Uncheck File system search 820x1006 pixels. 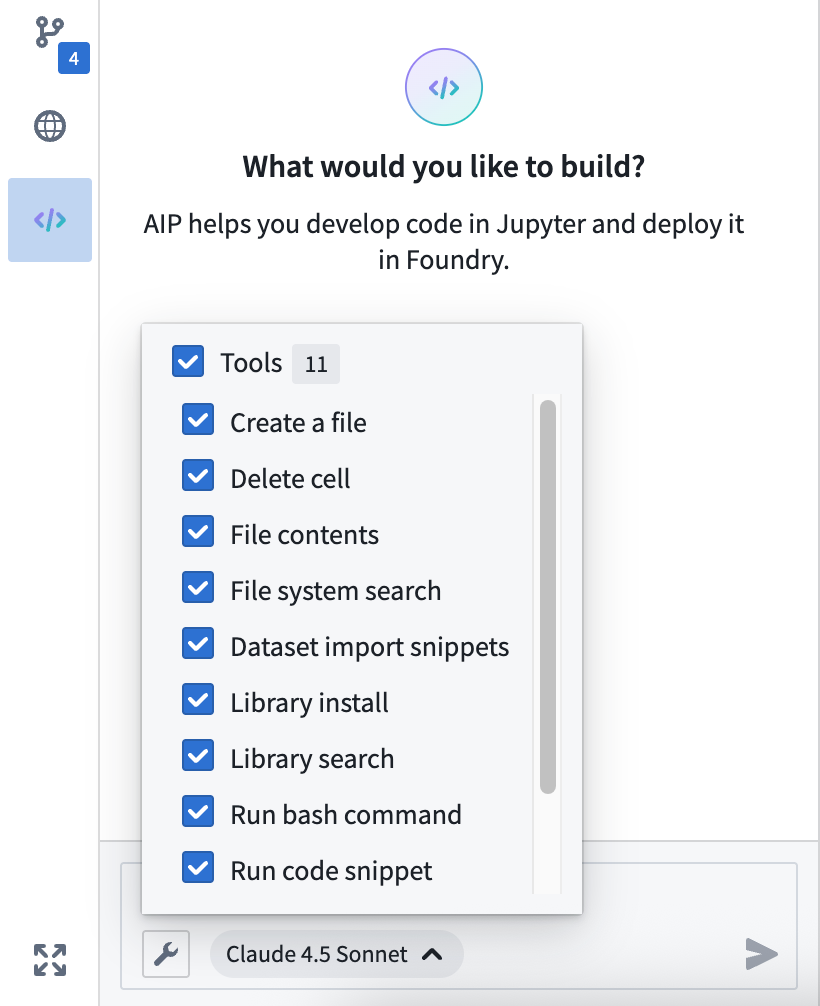198,587
